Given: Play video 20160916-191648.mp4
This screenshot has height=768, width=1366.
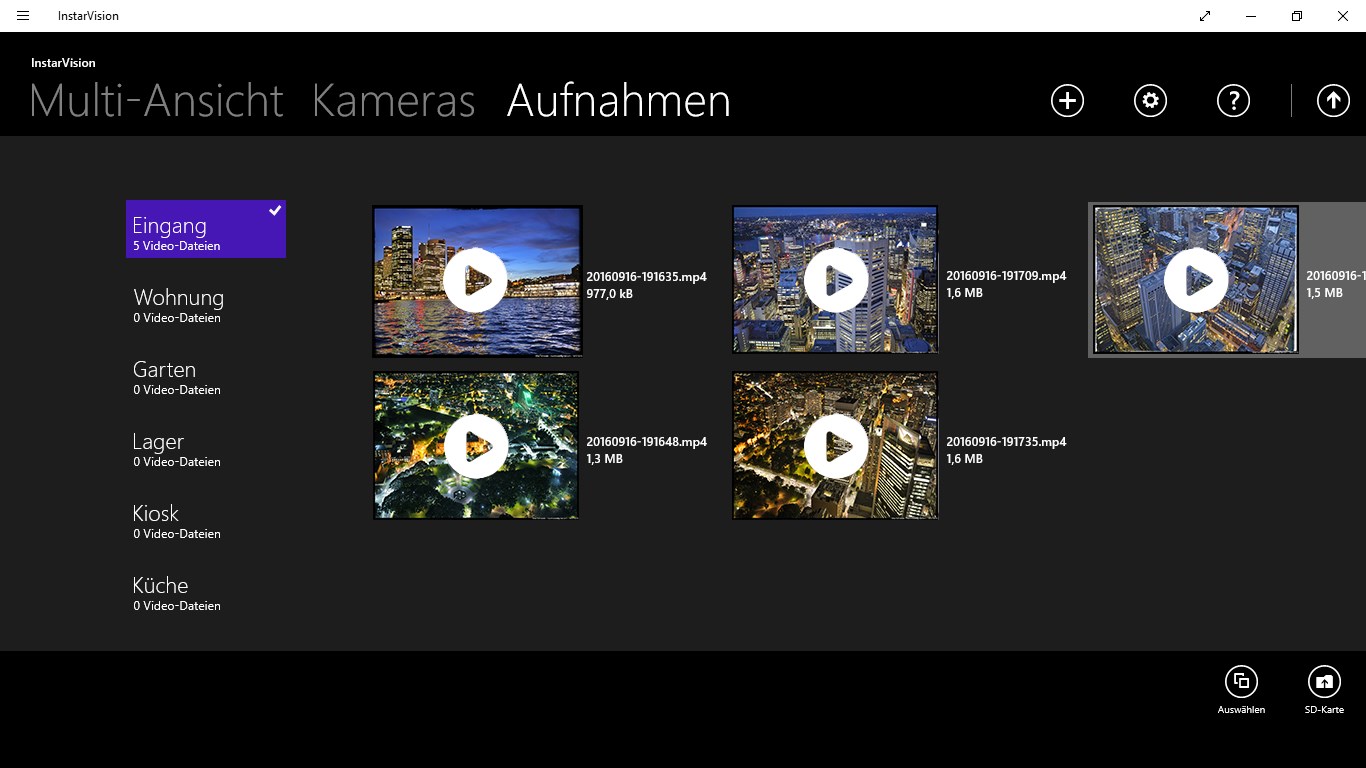Looking at the screenshot, I should (476, 446).
